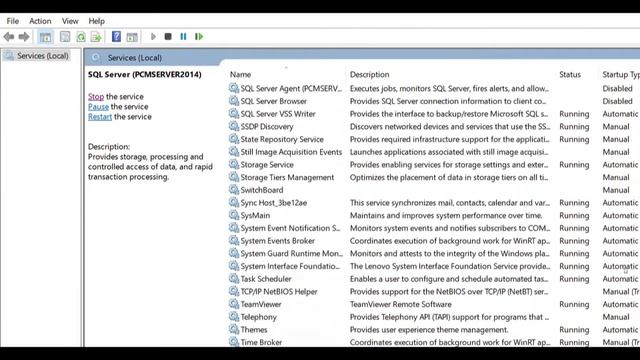
Task: Toggle Show/Hide Action Pane icon
Action: pyautogui.click(x=132, y=37)
